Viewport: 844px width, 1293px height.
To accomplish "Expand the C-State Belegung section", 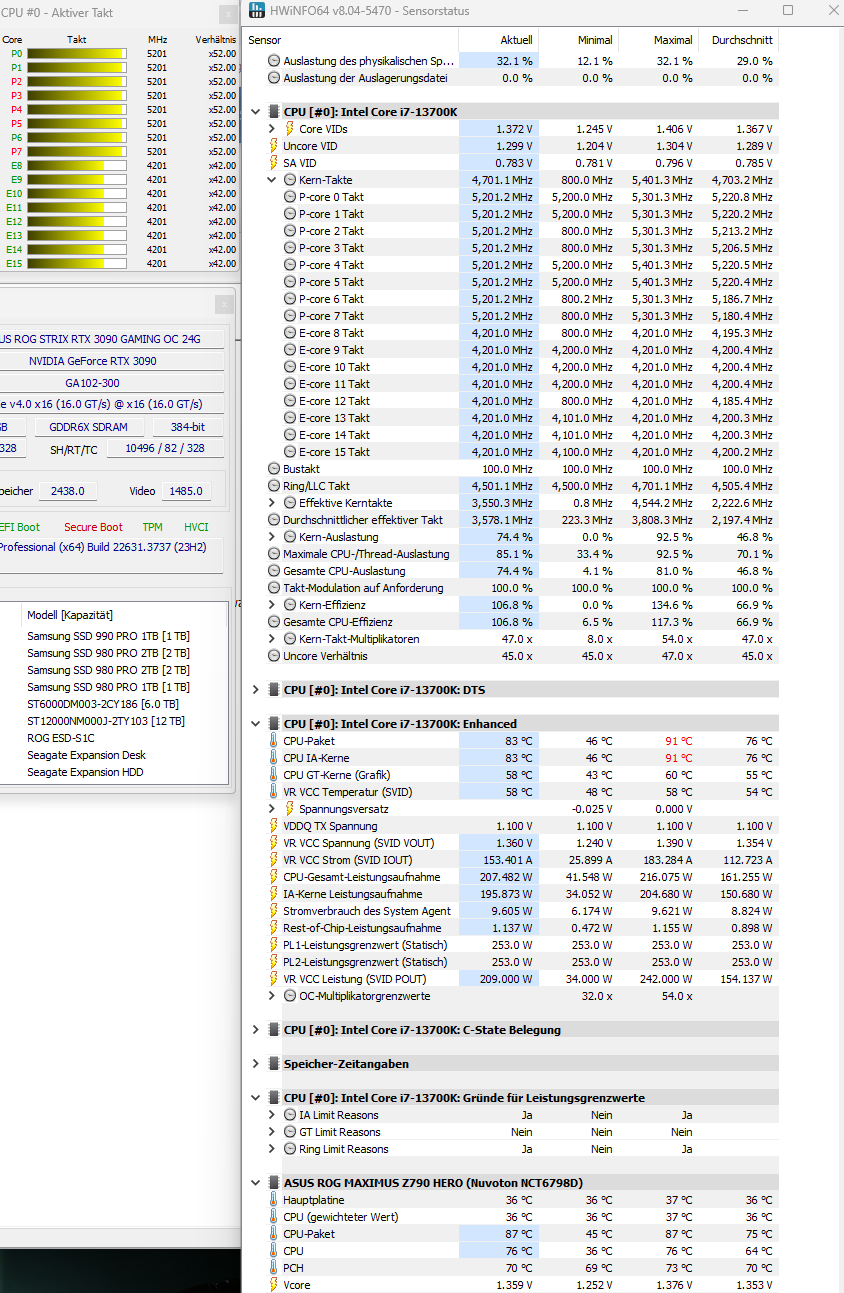I will coord(256,1030).
